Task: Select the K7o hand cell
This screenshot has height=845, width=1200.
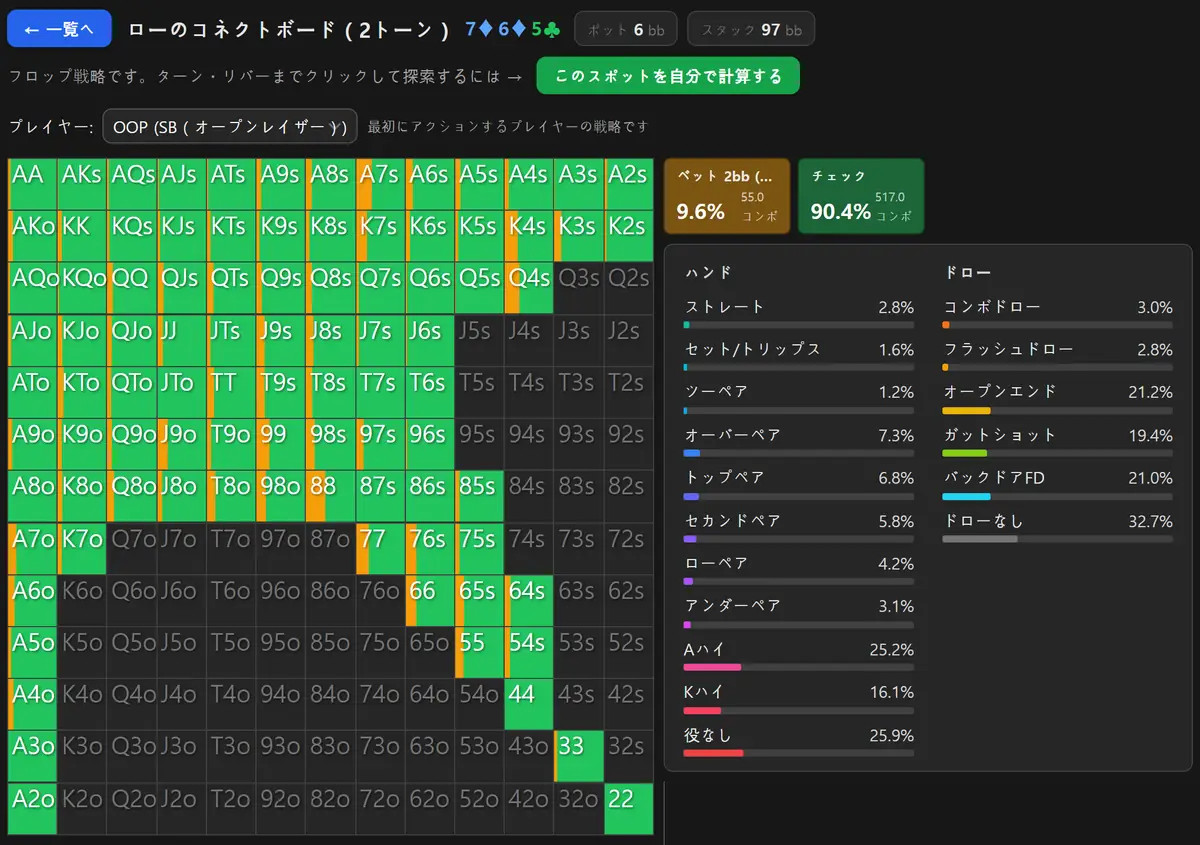Action: tap(82, 549)
